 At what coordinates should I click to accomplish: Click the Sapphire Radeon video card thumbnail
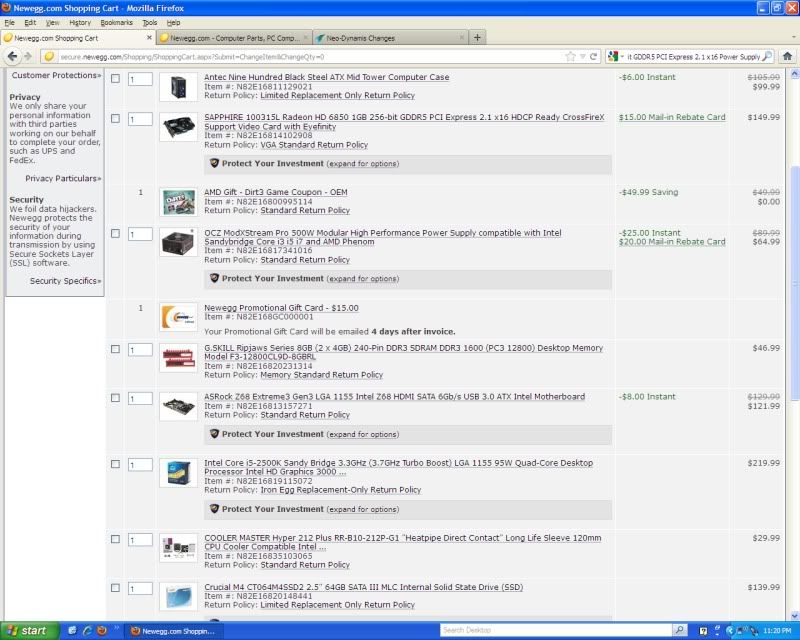[178, 126]
